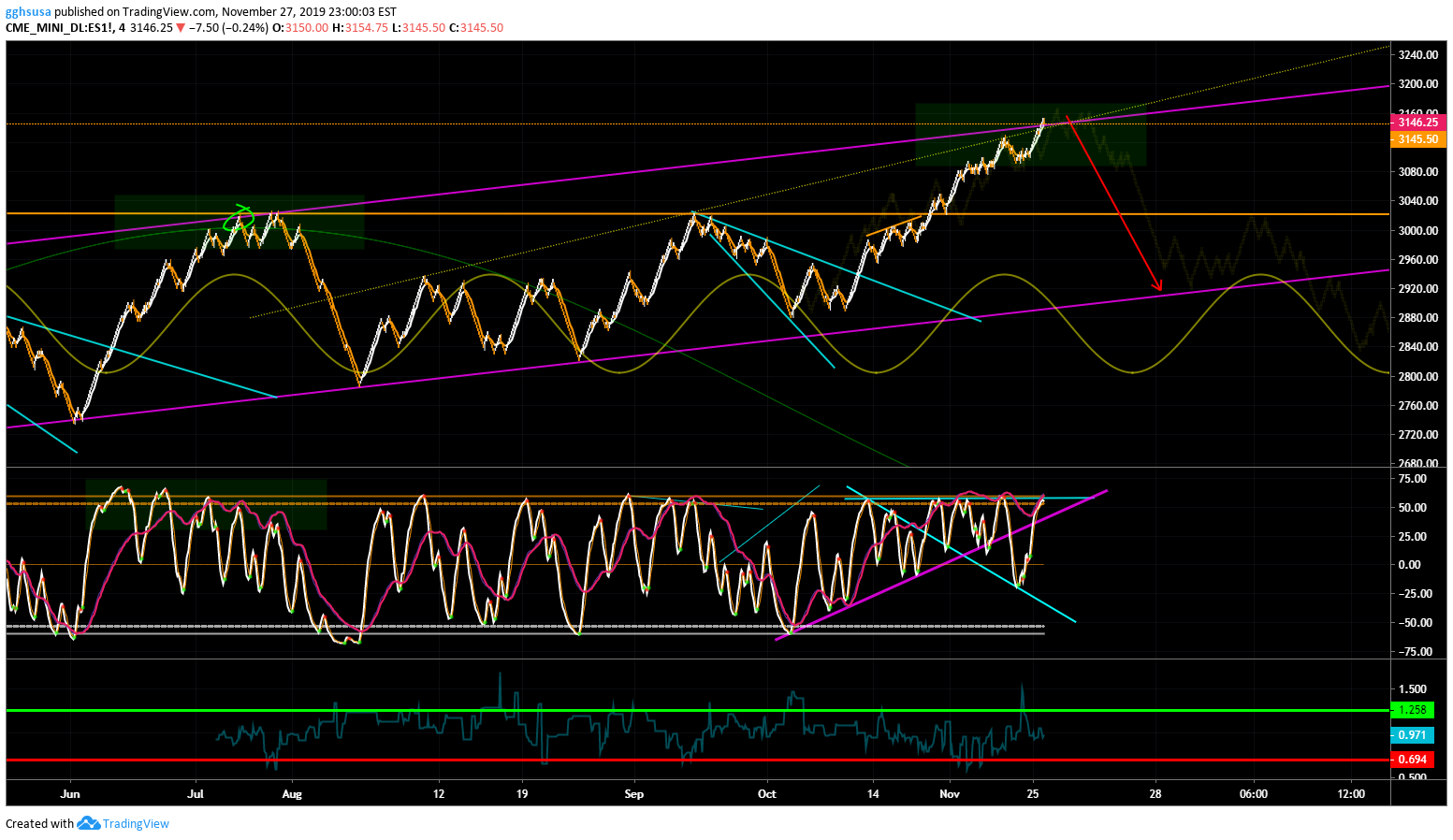
Task: Click the 12:00 label on time axis
Action: click(1351, 794)
